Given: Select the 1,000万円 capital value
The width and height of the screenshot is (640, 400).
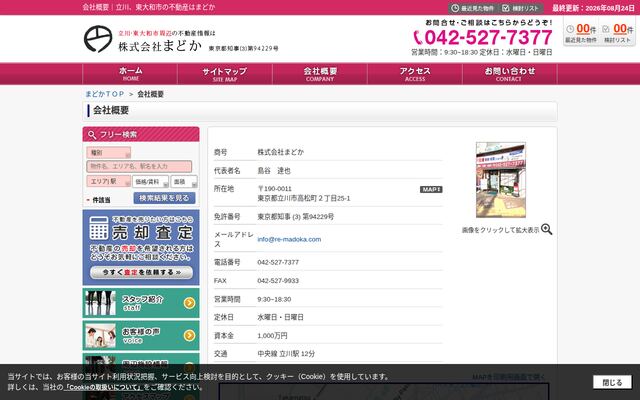Looking at the screenshot, I should pos(272,336).
